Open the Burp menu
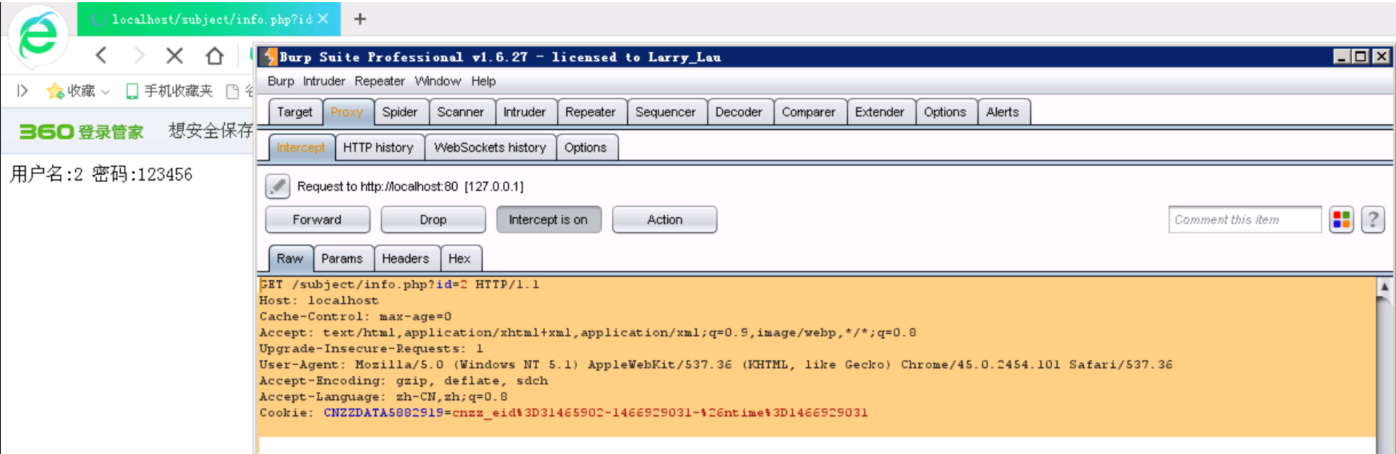This screenshot has width=1396, height=454. coord(281,81)
